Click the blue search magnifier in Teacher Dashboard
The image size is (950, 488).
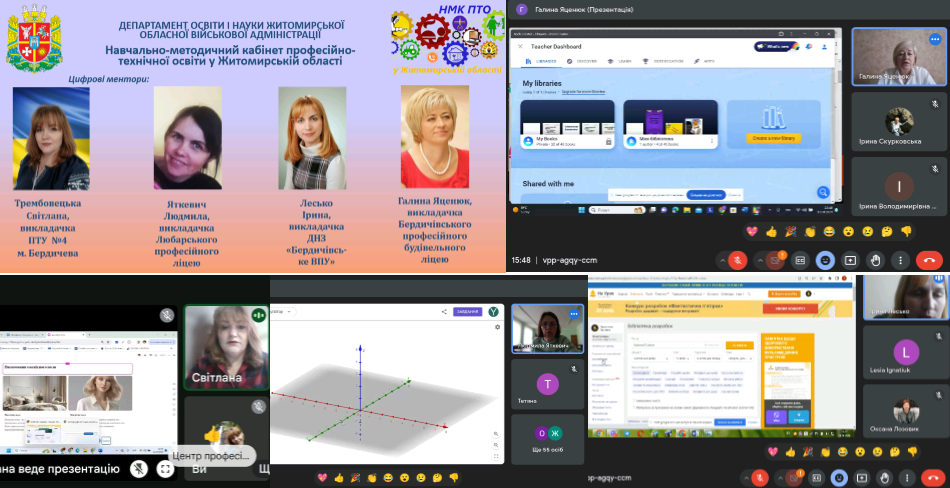coord(822,192)
